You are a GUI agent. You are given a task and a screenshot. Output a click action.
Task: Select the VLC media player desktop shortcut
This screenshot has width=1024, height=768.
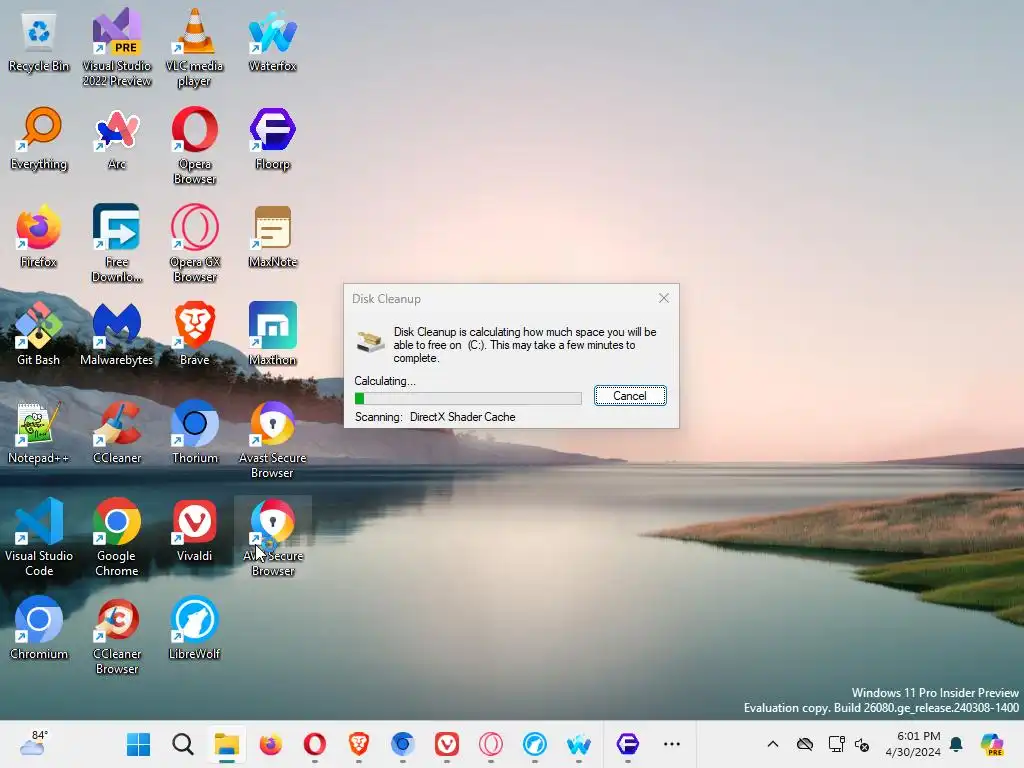[x=195, y=48]
